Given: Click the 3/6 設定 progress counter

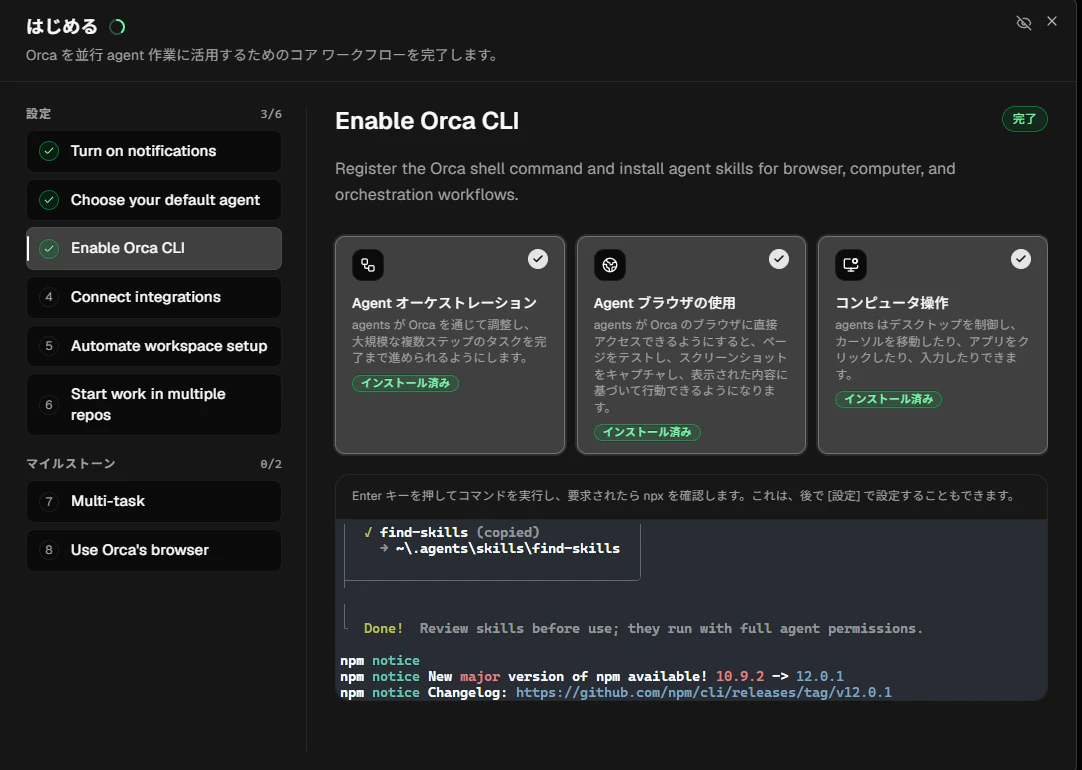Looking at the screenshot, I should click(271, 114).
